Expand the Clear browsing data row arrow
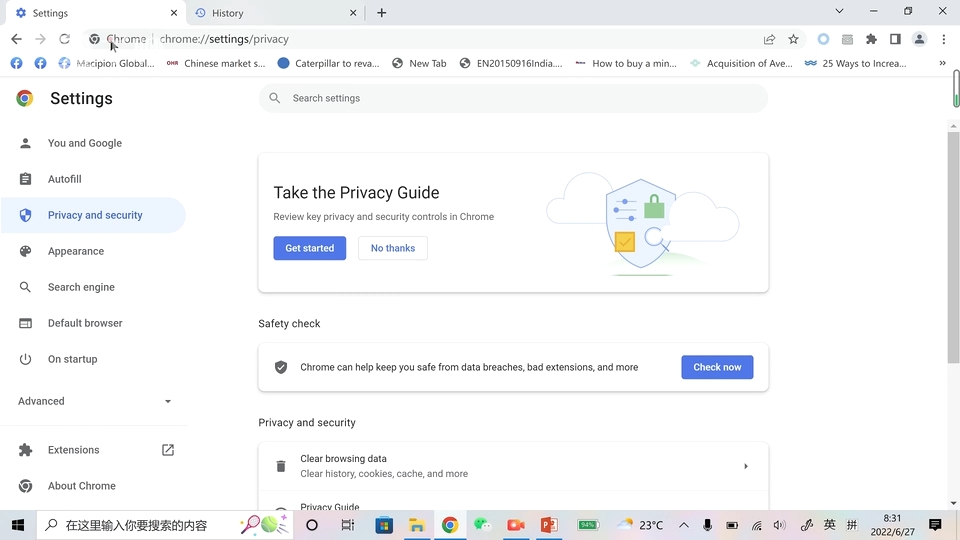 click(745, 466)
